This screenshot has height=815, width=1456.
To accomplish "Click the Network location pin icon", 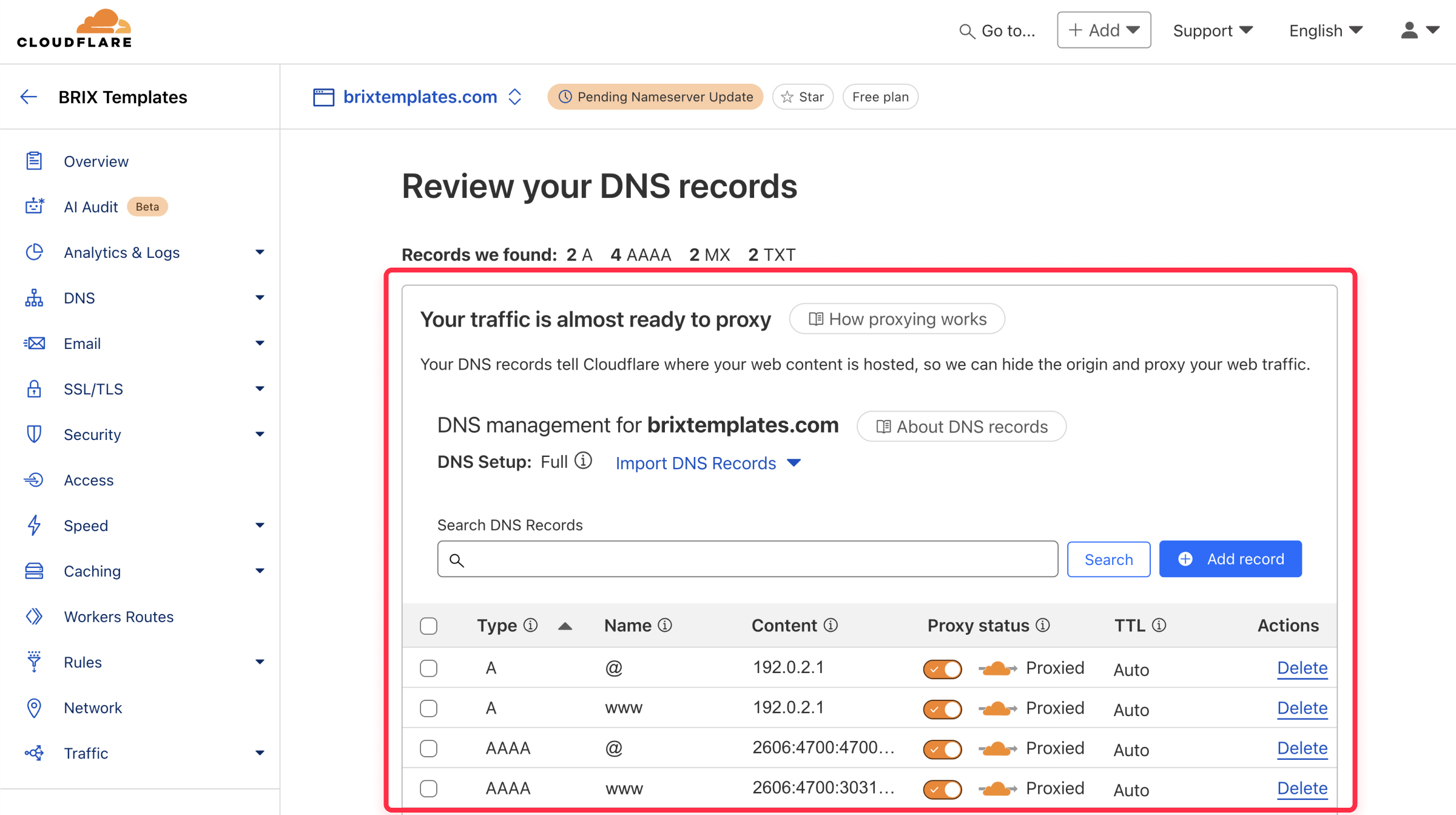I will (34, 708).
